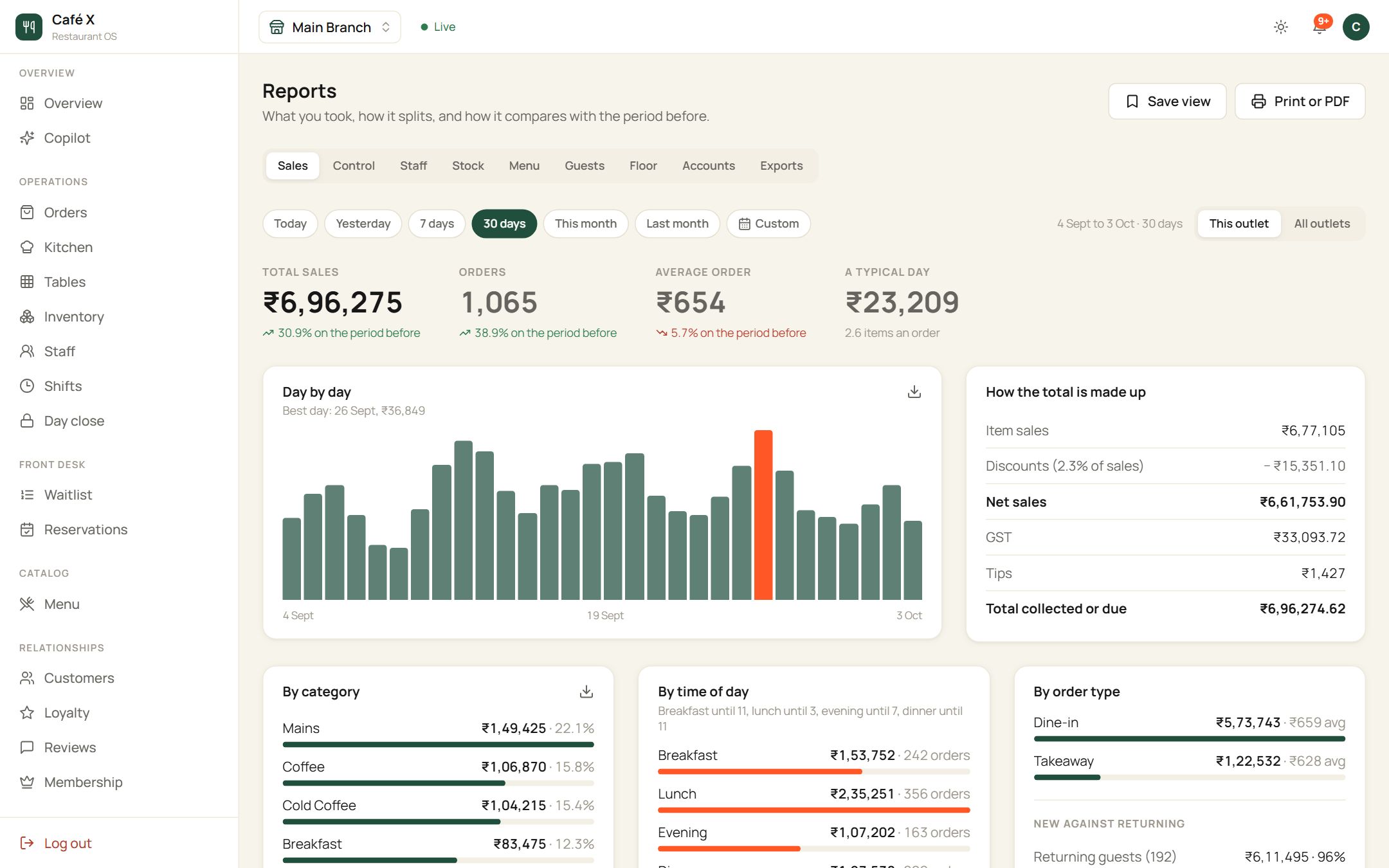This screenshot has height=868, width=1389.
Task: Select the Yesterday range
Action: click(x=363, y=224)
